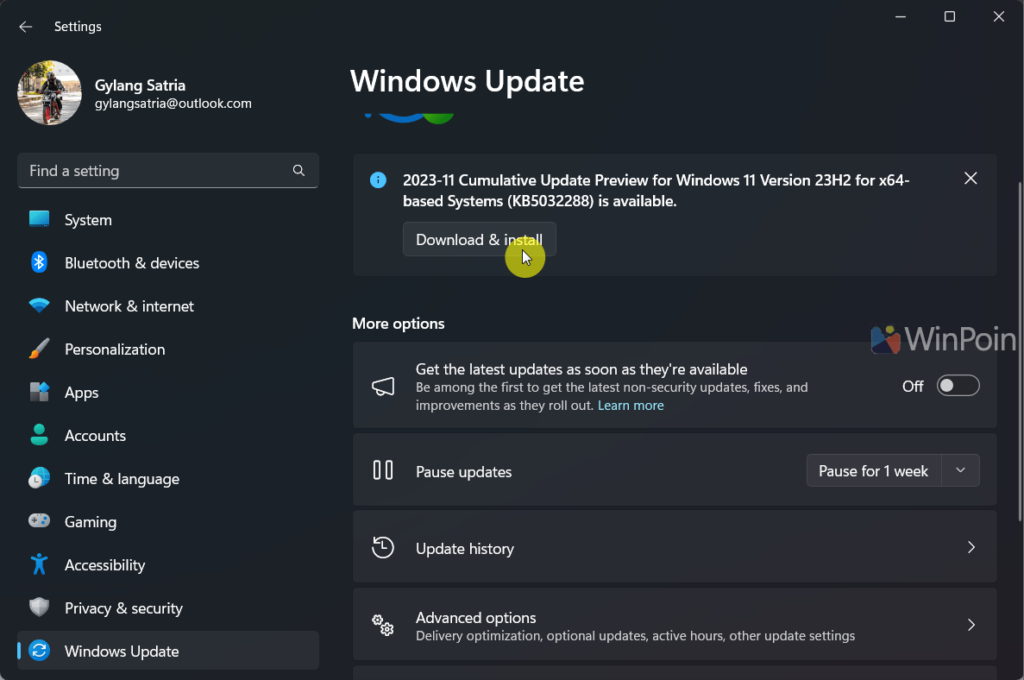Go to Accounts settings page

coord(95,436)
